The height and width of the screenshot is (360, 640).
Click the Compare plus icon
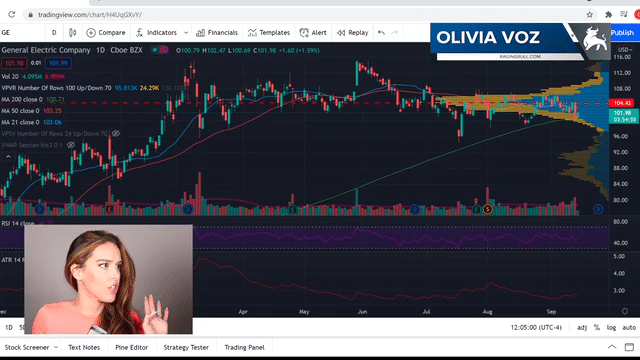pos(91,33)
